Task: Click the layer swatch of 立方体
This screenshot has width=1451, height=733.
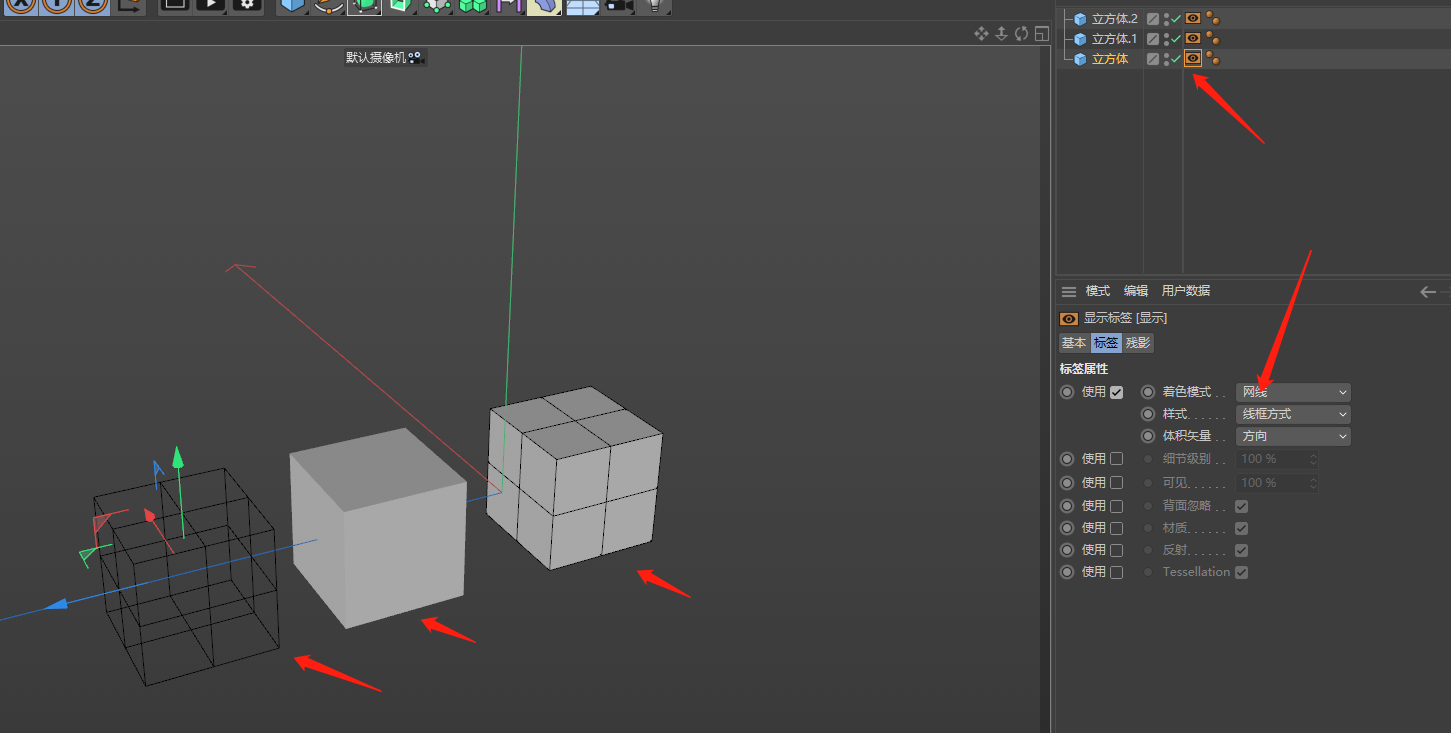Action: pos(1153,58)
